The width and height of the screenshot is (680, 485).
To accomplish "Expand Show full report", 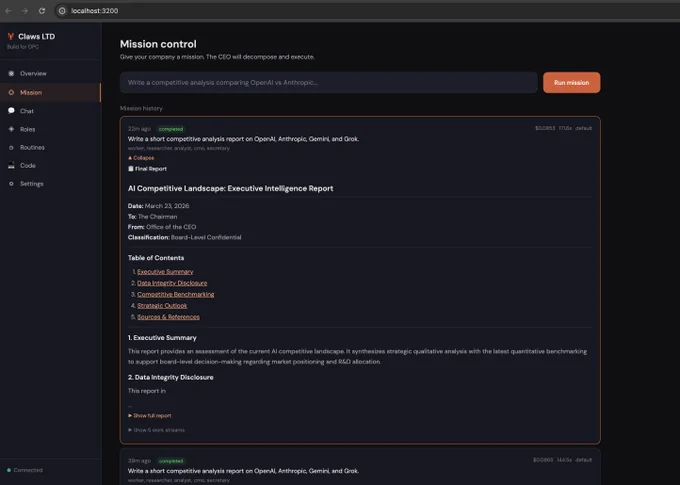I will pos(150,416).
